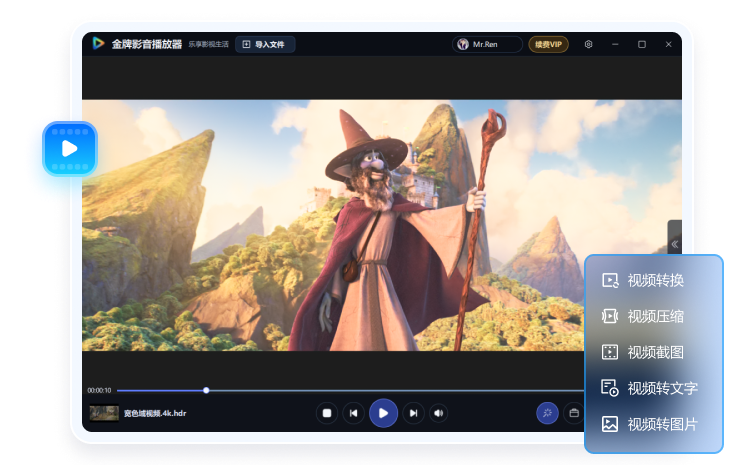The height and width of the screenshot is (465, 756).
Task: Click the large blue player app icon
Action: point(69,149)
